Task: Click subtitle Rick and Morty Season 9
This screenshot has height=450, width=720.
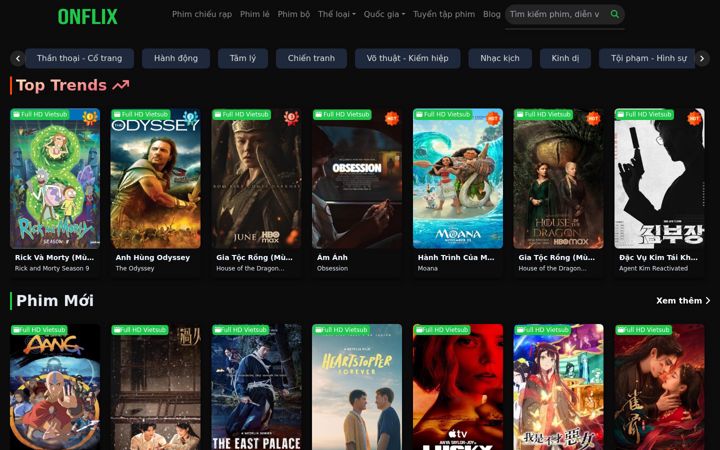Action: click(x=52, y=268)
